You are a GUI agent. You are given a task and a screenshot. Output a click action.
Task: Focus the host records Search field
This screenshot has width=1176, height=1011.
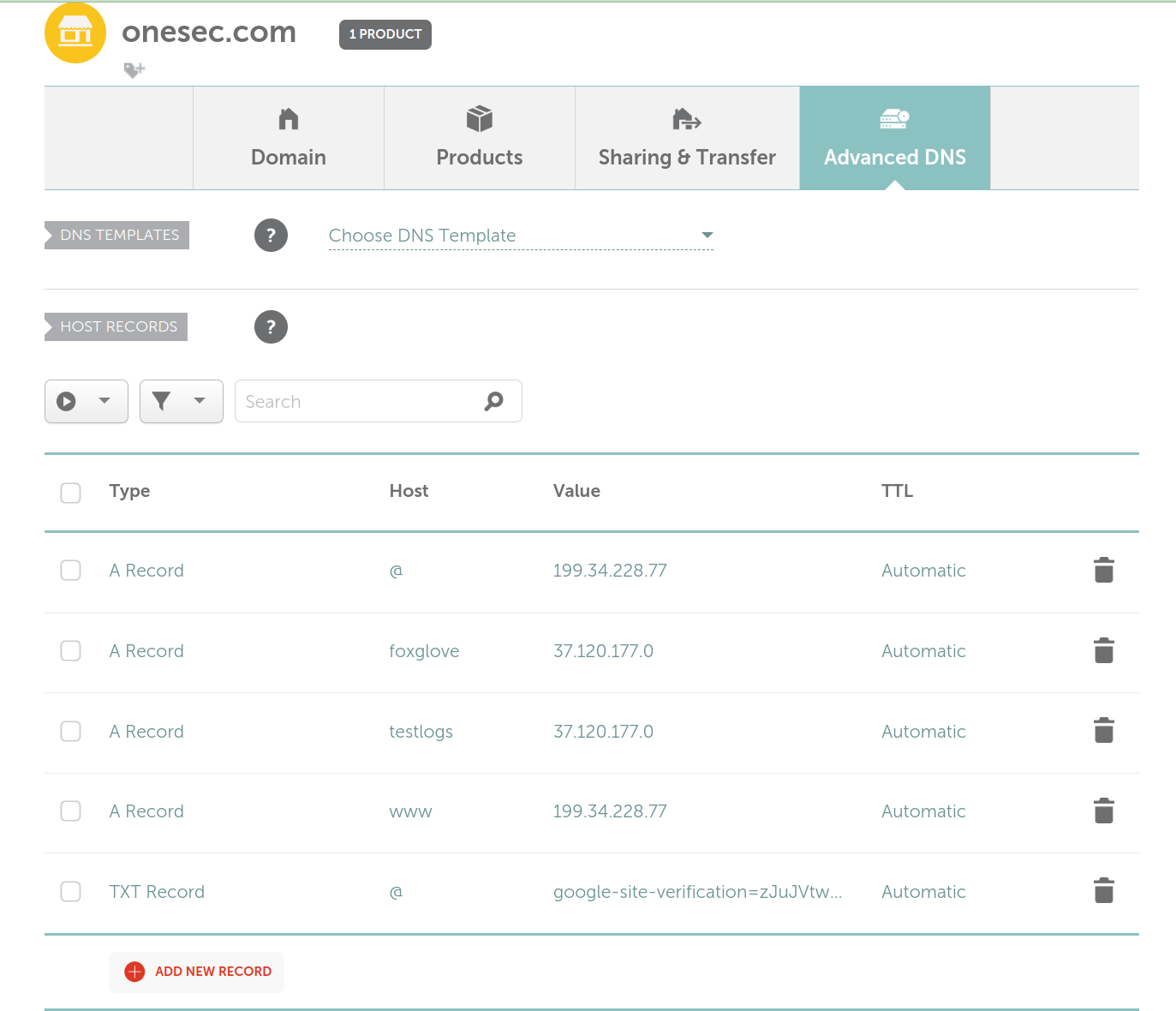point(360,401)
